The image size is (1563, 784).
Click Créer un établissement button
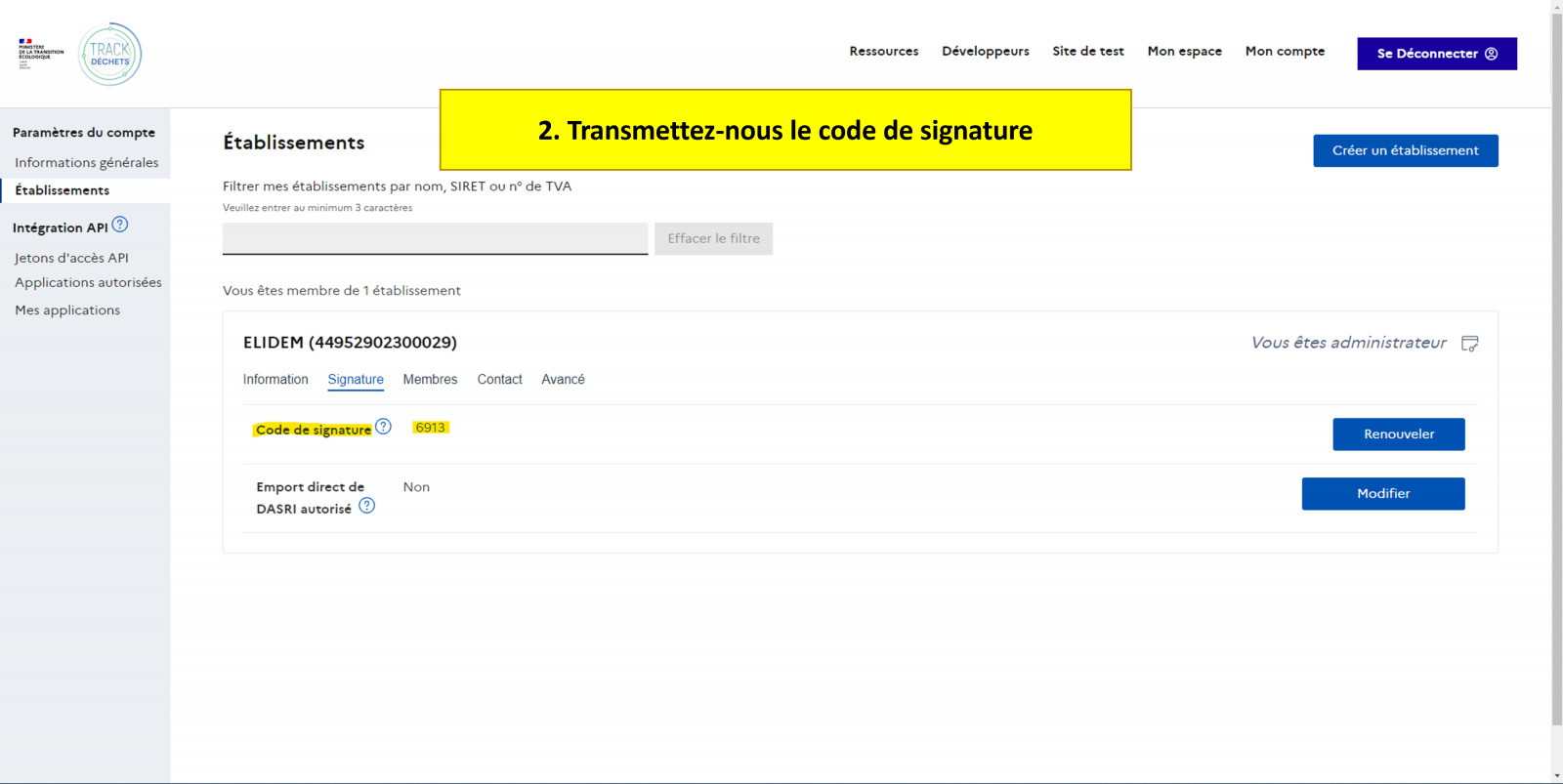(1405, 150)
